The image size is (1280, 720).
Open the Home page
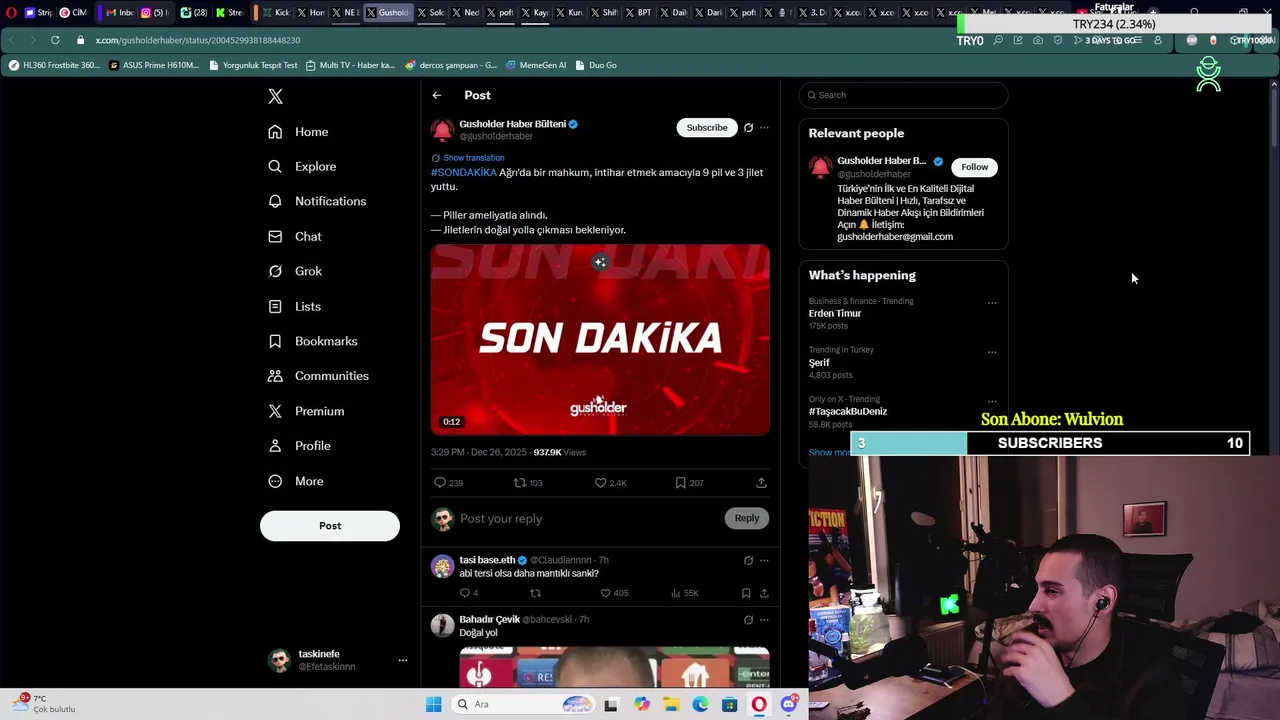click(298, 132)
